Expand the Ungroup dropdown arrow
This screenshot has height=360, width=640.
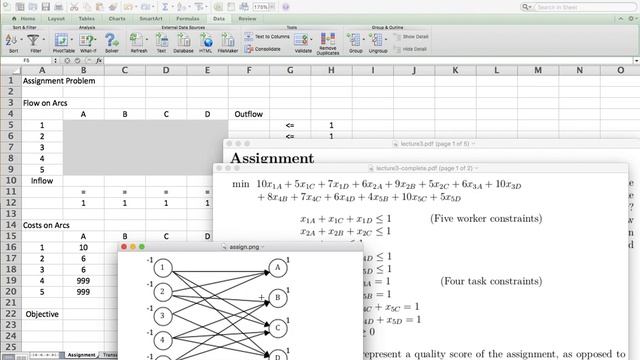(x=386, y=40)
